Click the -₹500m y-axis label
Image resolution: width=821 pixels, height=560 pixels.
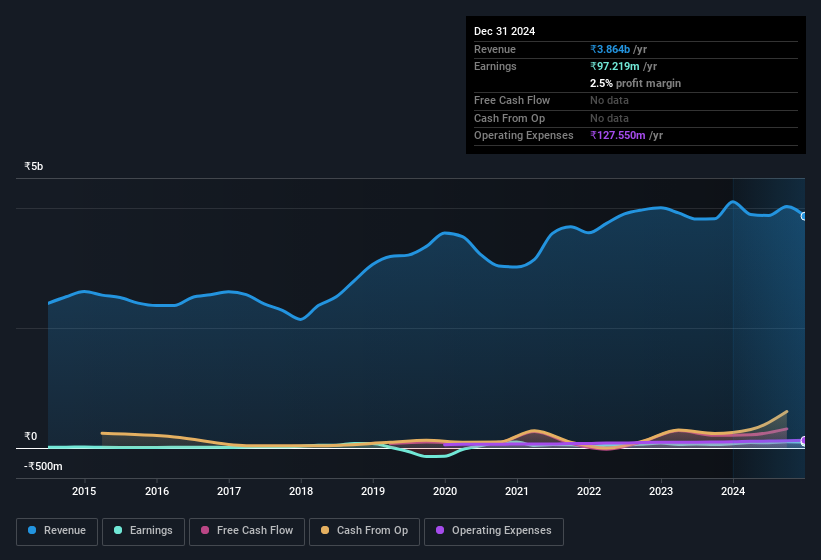click(x=43, y=466)
